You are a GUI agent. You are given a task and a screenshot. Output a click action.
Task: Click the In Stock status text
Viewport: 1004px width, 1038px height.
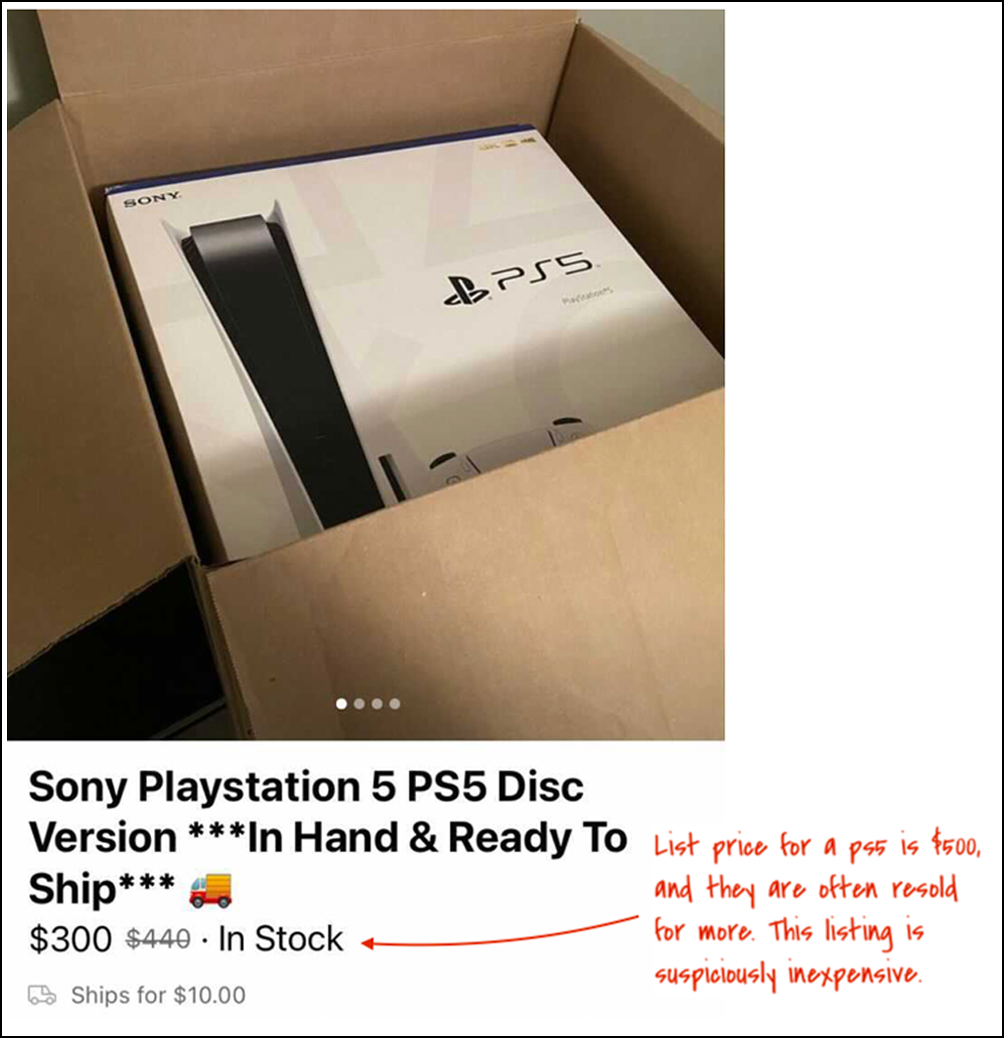tap(281, 939)
